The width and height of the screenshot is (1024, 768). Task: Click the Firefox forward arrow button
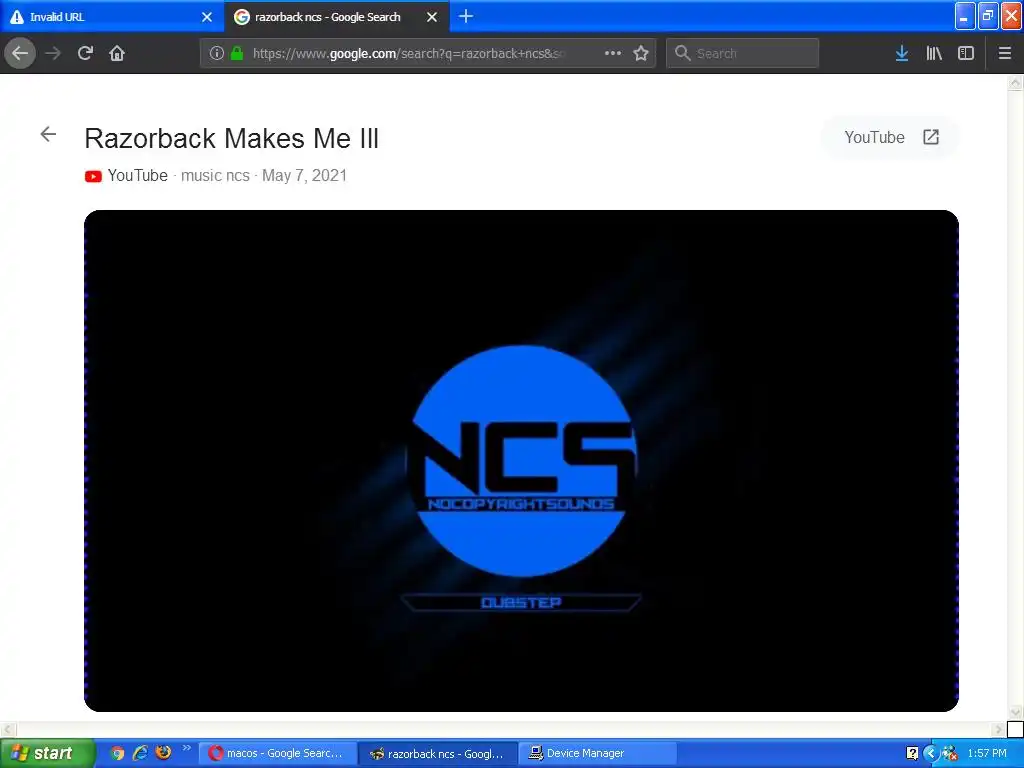tap(53, 53)
